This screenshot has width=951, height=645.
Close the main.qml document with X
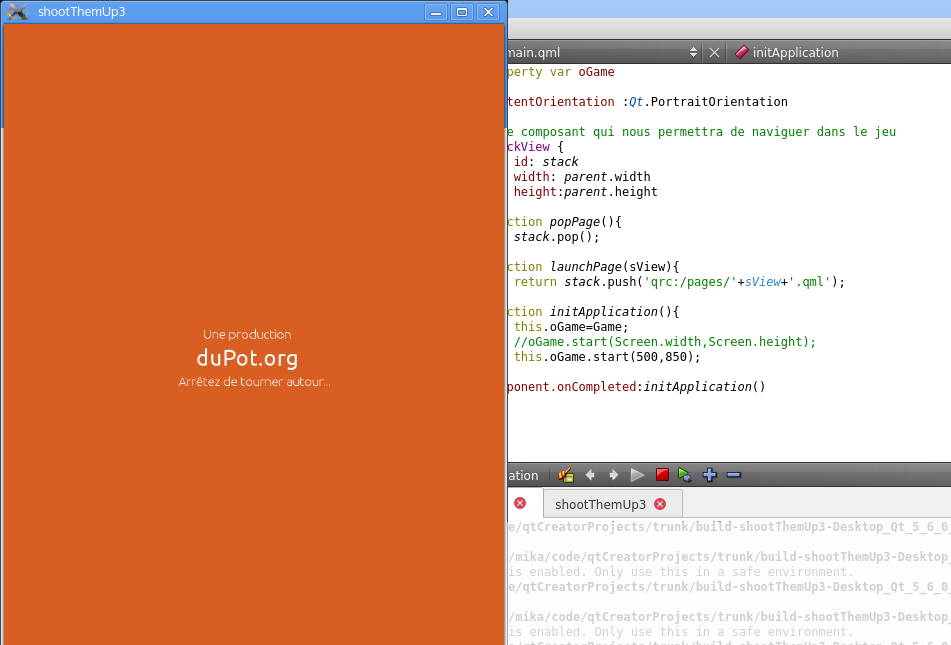click(714, 52)
